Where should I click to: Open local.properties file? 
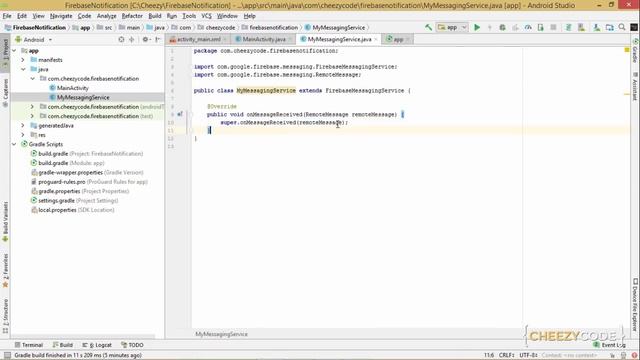pos(73,210)
